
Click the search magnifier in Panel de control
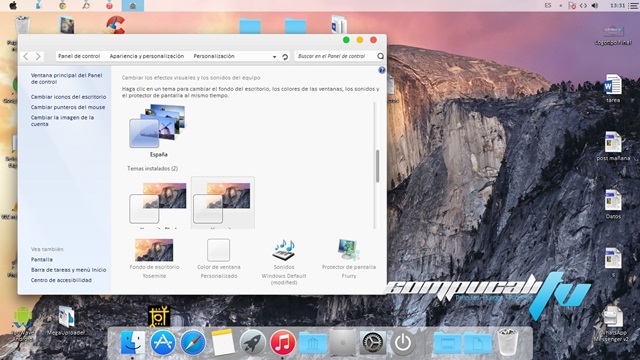pyautogui.click(x=380, y=56)
